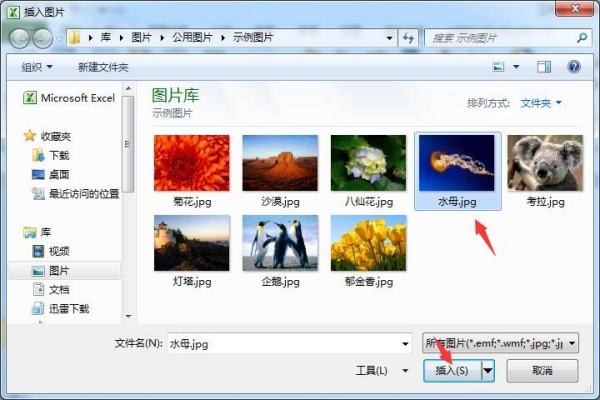Viewport: 600px width, 400px height.
Task: Click 图片 in the address breadcrumb
Action: 141,38
